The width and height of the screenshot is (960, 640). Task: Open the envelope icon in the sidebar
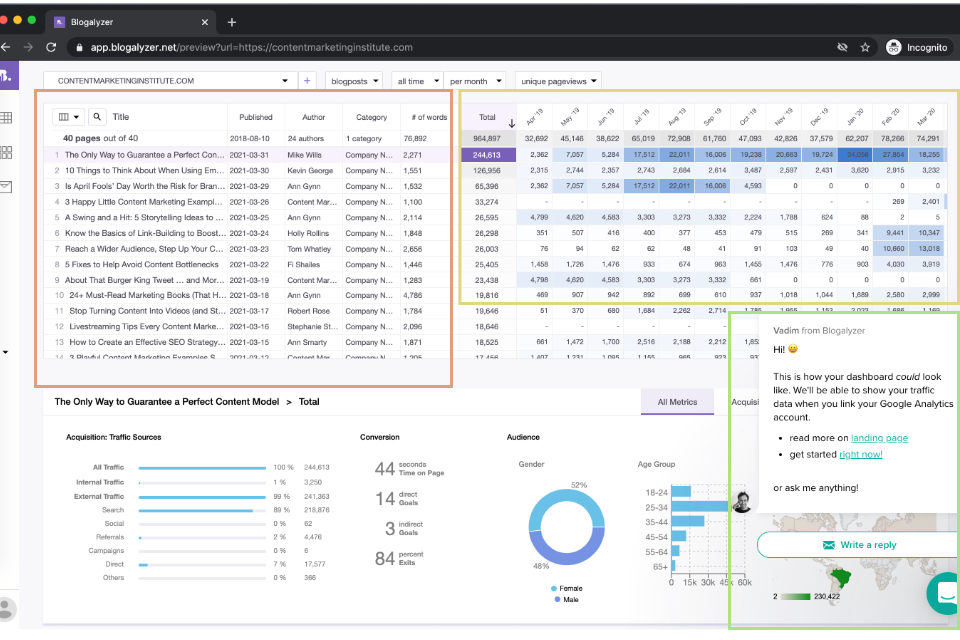[x=6, y=186]
